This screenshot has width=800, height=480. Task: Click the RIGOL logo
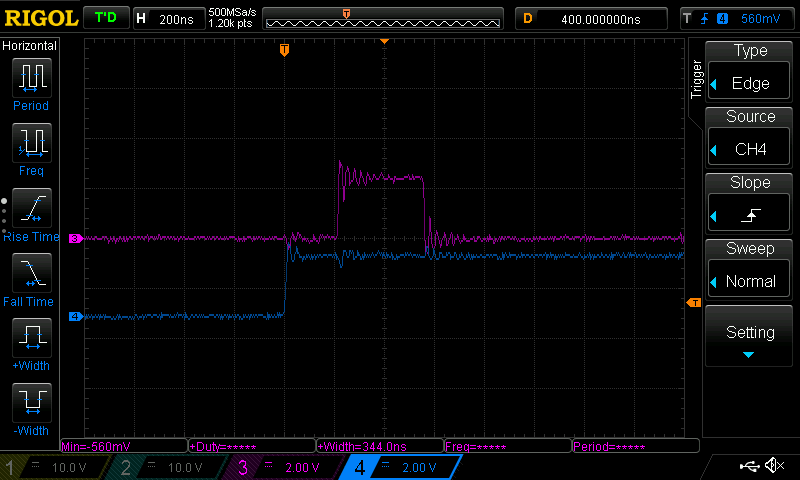[x=41, y=18]
